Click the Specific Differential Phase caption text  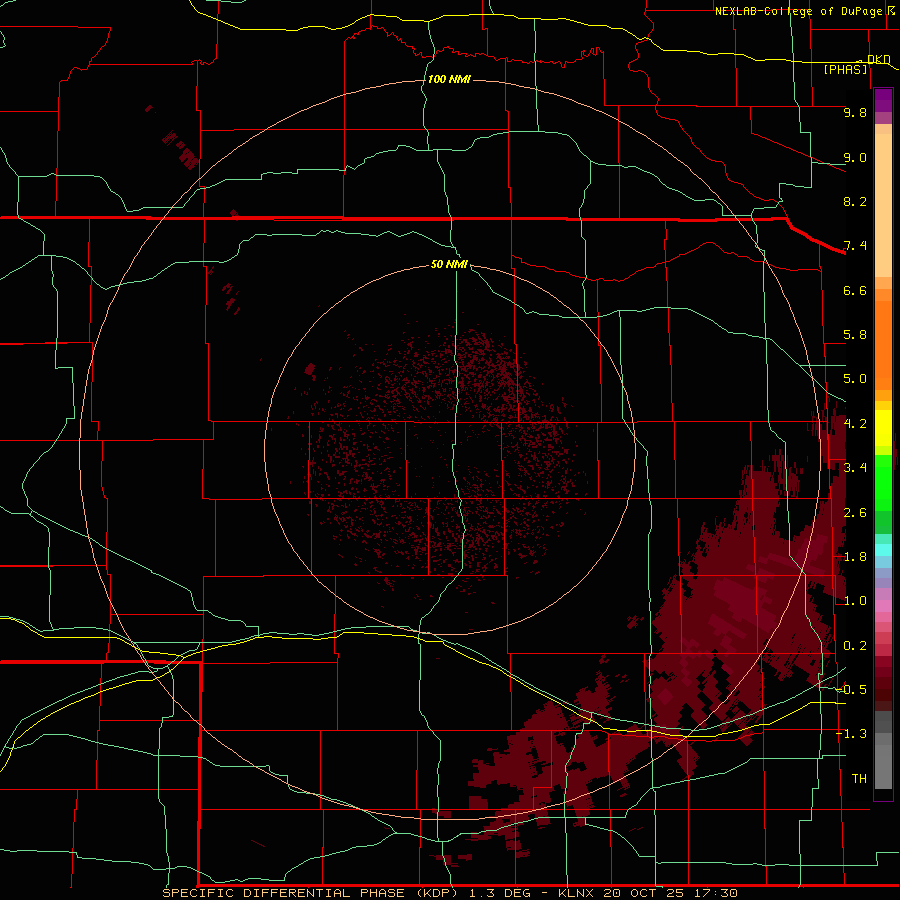pyautogui.click(x=449, y=893)
